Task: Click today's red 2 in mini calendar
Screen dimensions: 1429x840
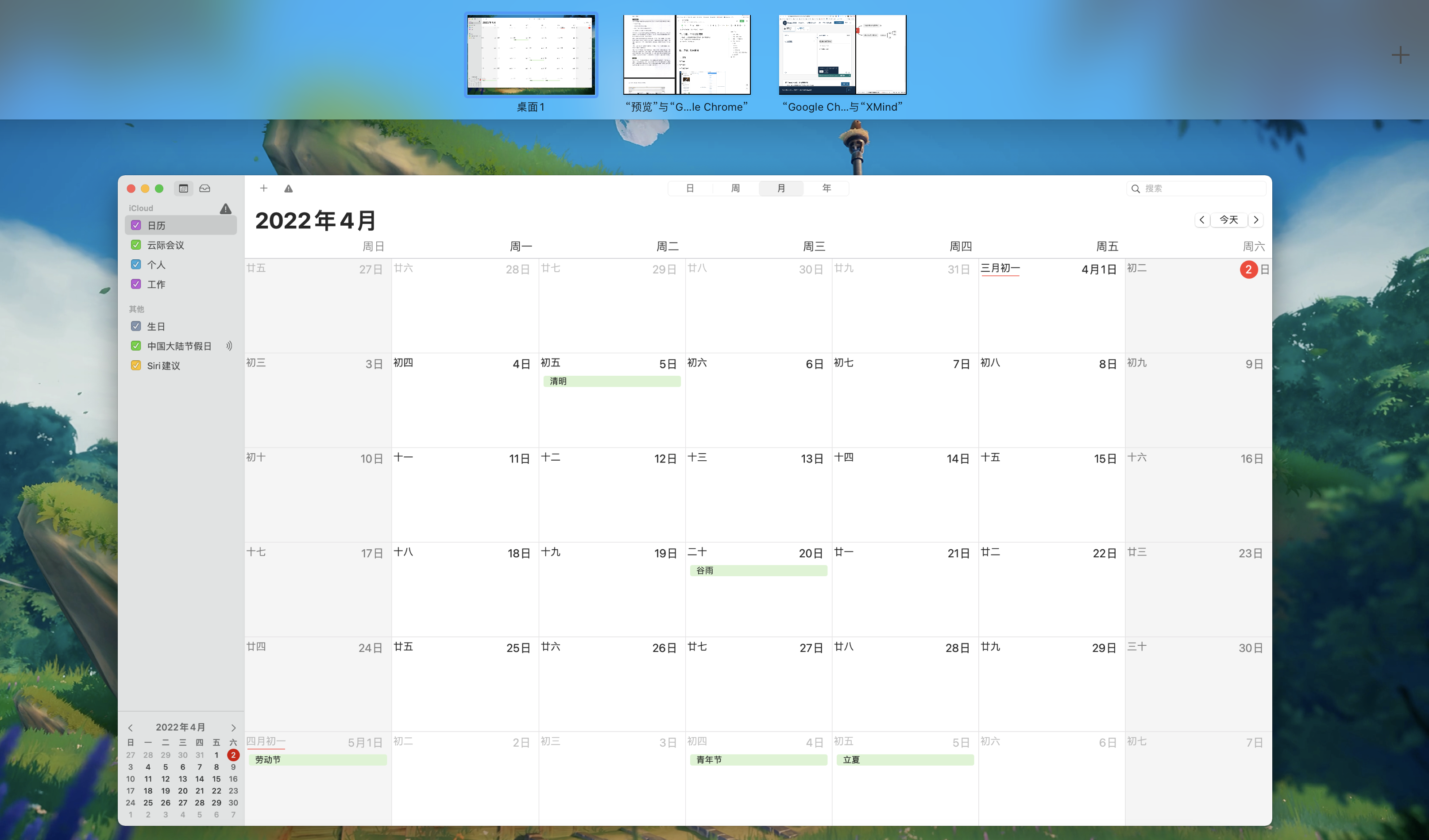Action: [x=233, y=755]
